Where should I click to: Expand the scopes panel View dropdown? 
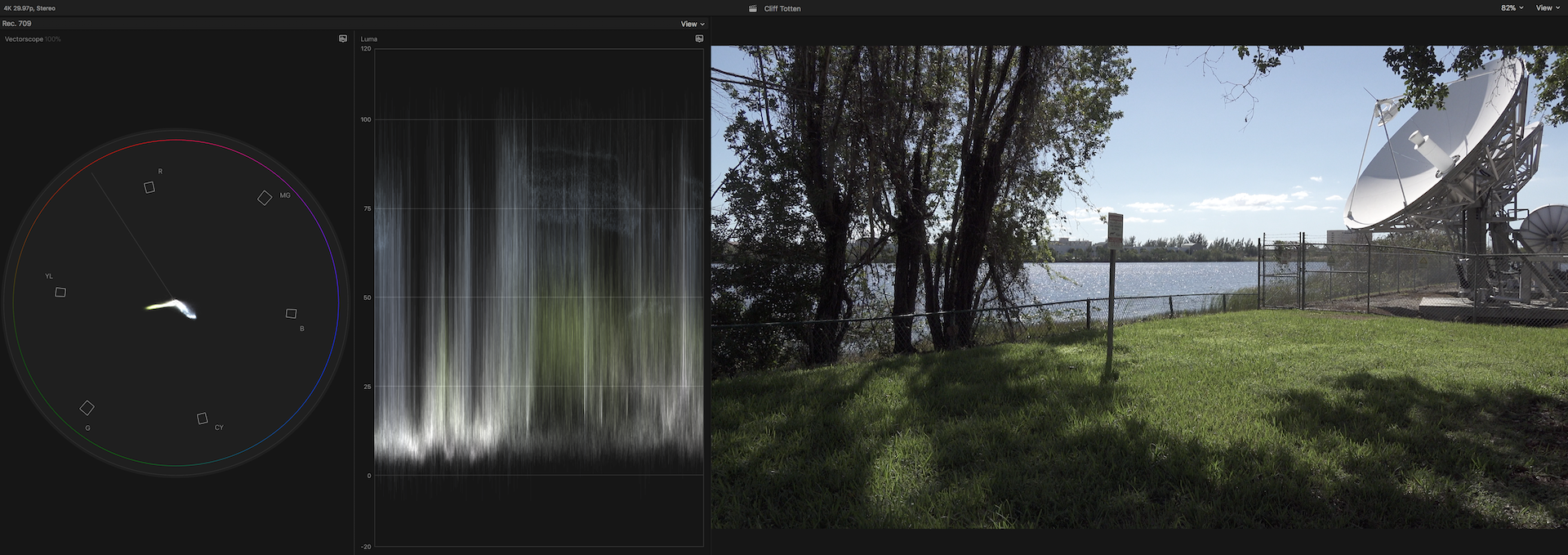coord(692,24)
